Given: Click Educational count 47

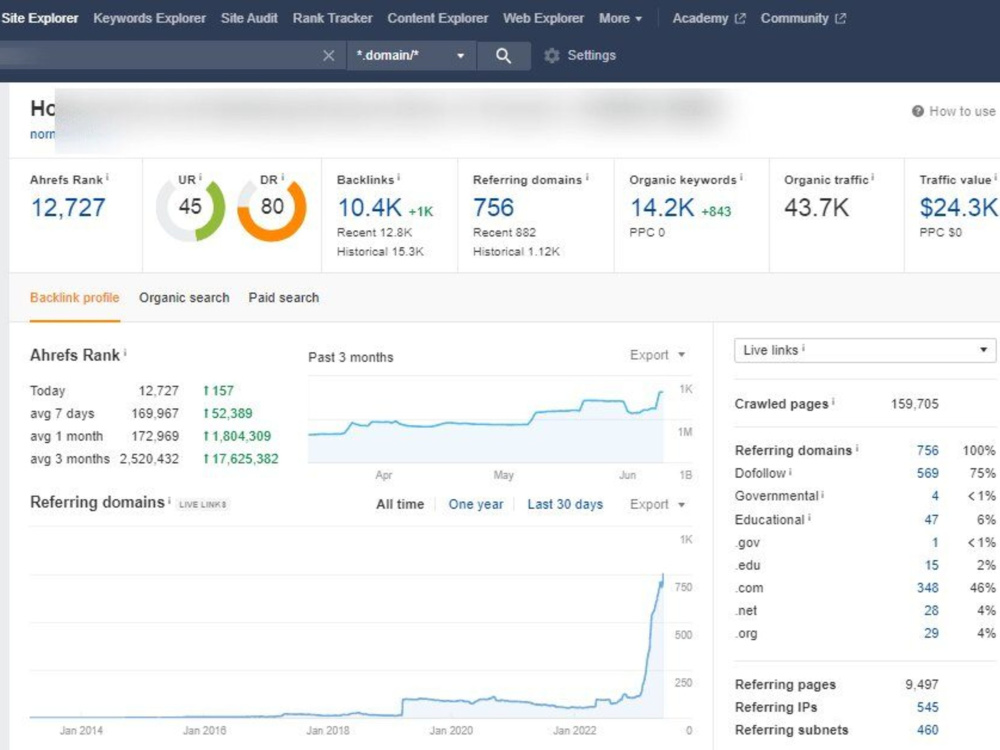Looking at the screenshot, I should coord(931,520).
